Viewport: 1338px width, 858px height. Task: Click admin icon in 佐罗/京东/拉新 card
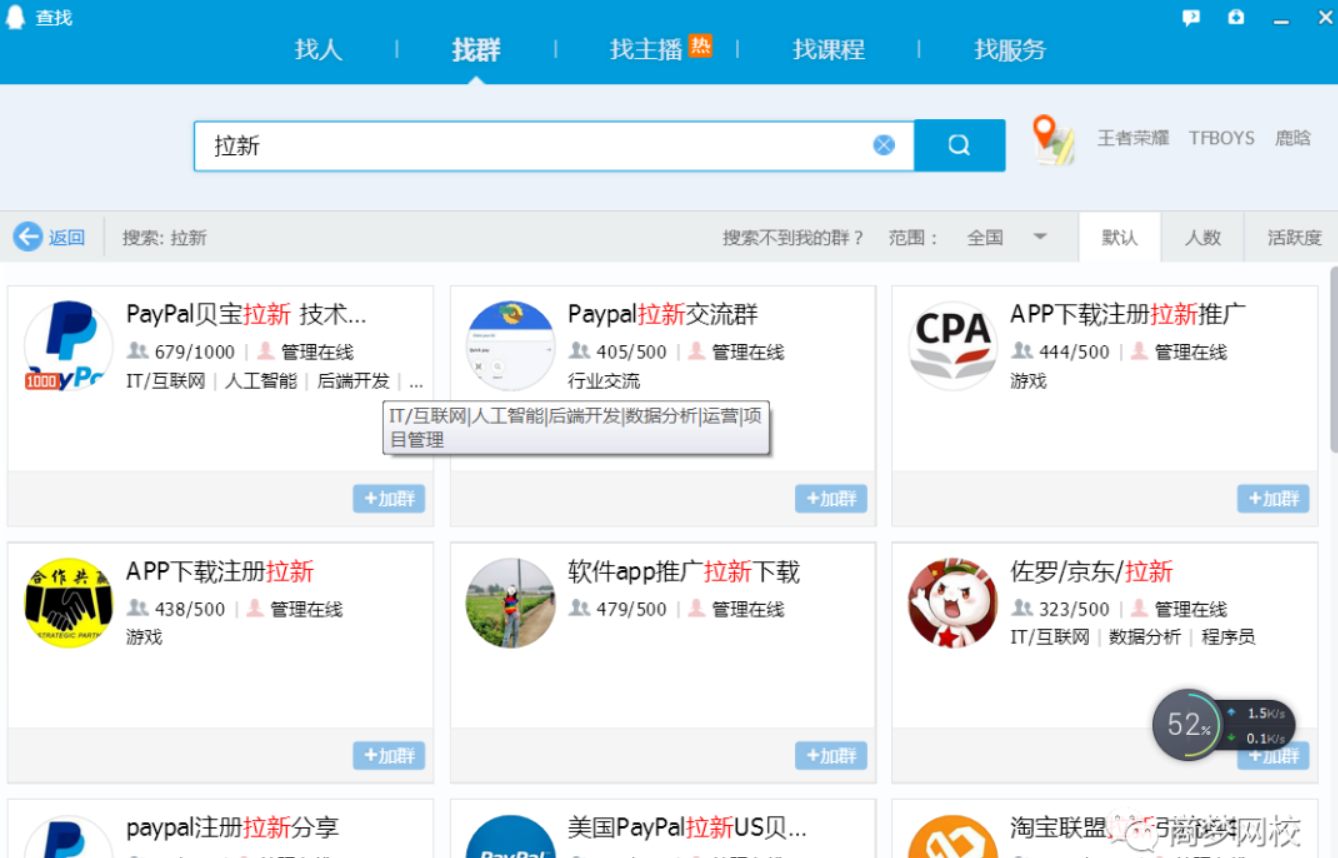1139,608
